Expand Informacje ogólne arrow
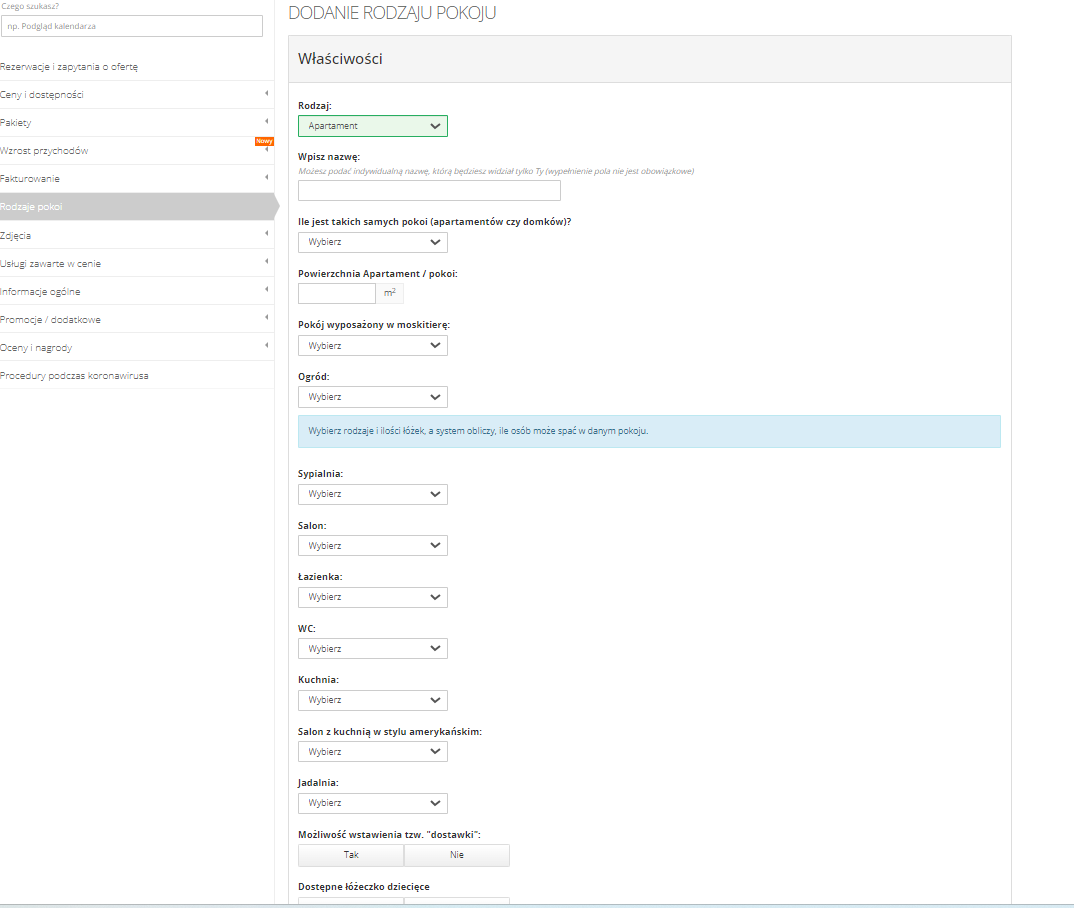1074x908 pixels. pos(266,290)
